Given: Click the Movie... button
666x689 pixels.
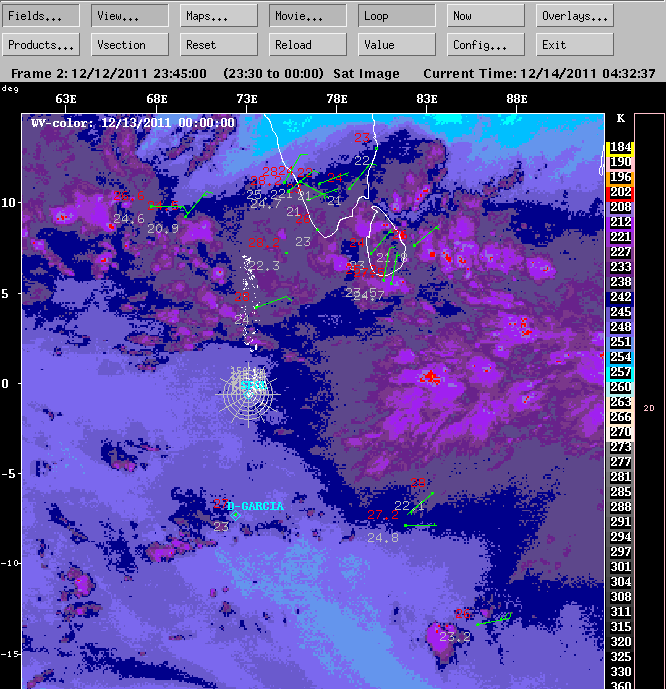Looking at the screenshot, I should coord(308,16).
